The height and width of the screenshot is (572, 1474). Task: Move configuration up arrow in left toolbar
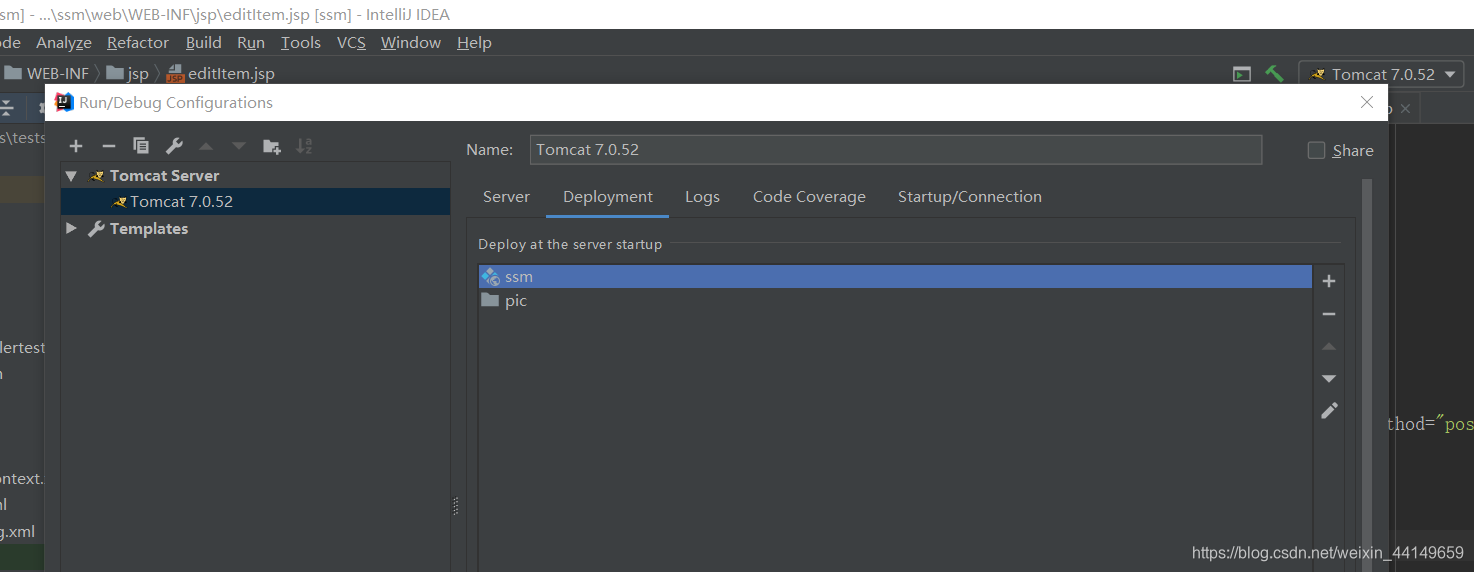pos(206,146)
